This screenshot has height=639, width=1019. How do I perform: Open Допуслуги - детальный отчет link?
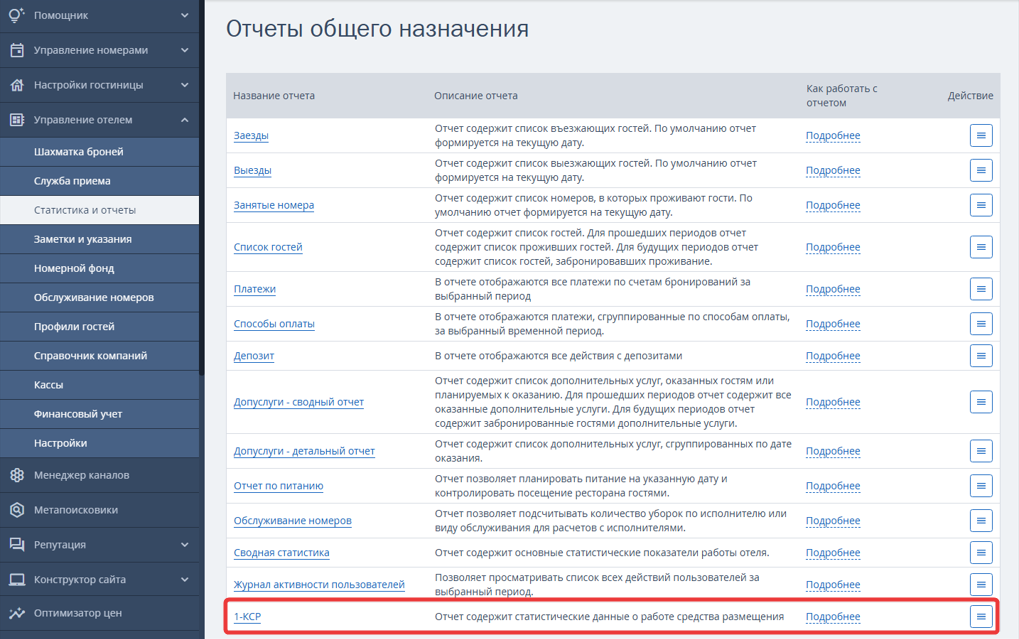click(x=304, y=451)
